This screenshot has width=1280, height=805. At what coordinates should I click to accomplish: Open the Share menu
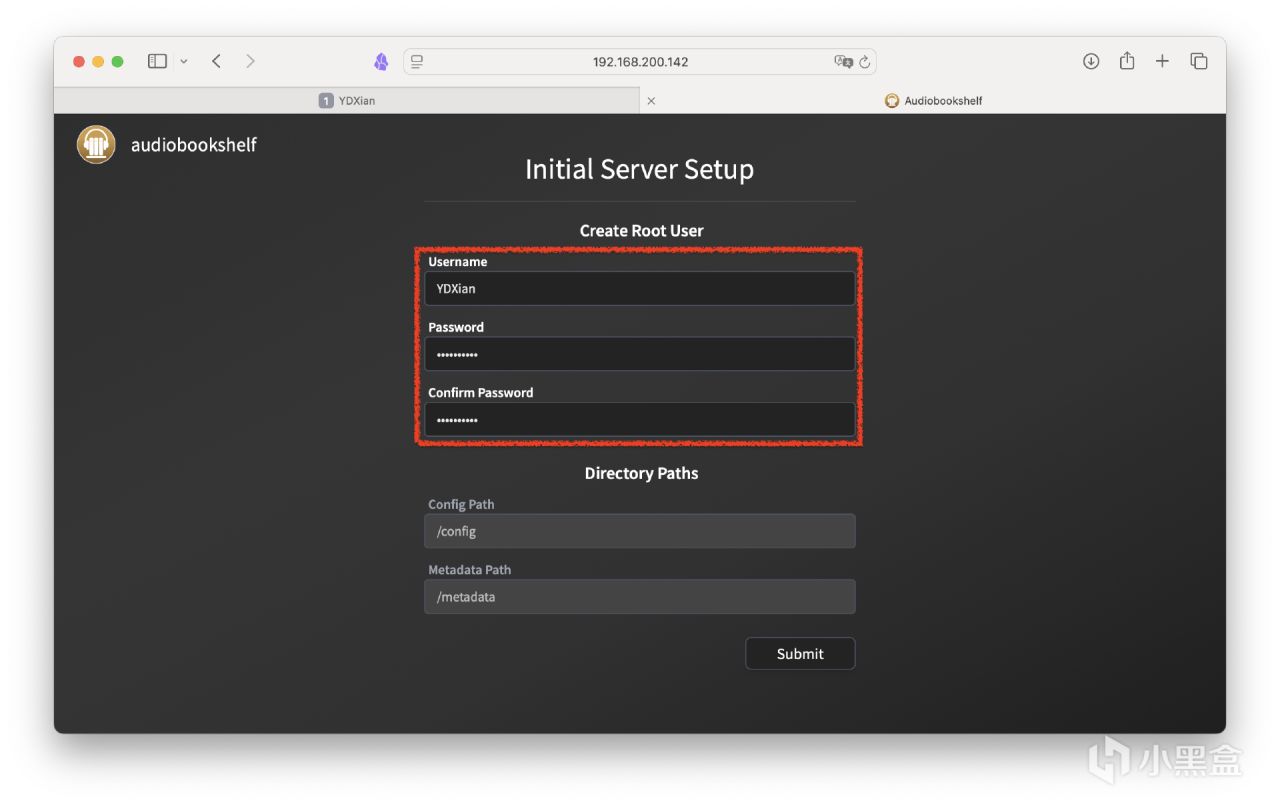[x=1127, y=61]
